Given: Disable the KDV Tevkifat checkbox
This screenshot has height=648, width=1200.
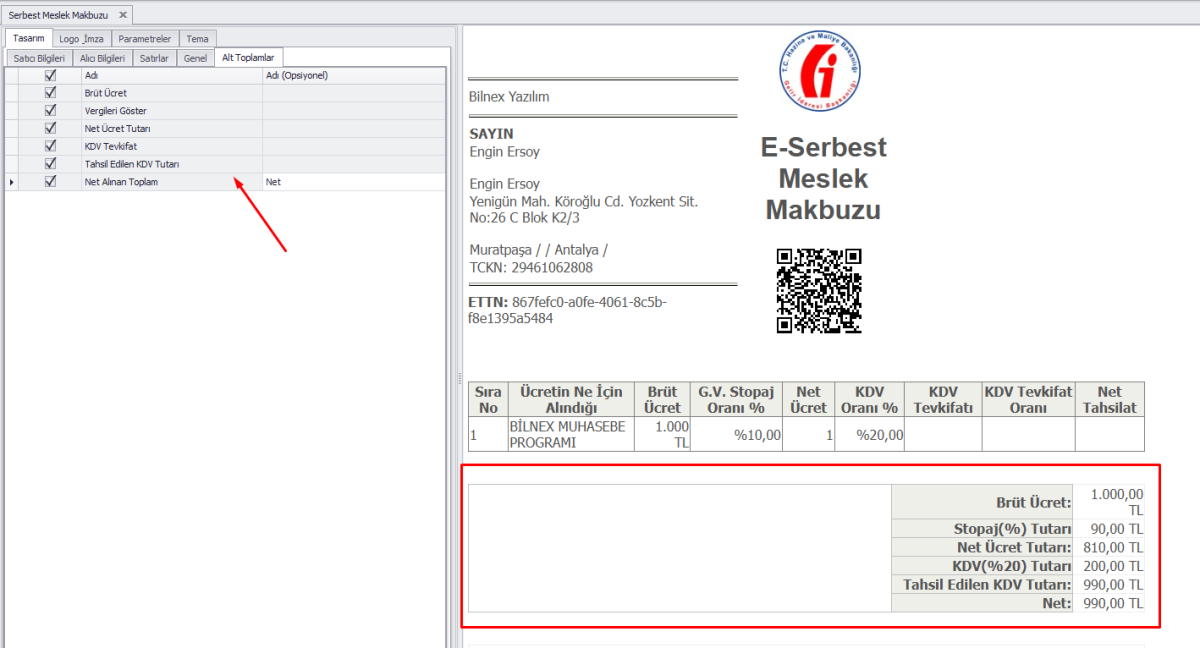Looking at the screenshot, I should click(50, 146).
